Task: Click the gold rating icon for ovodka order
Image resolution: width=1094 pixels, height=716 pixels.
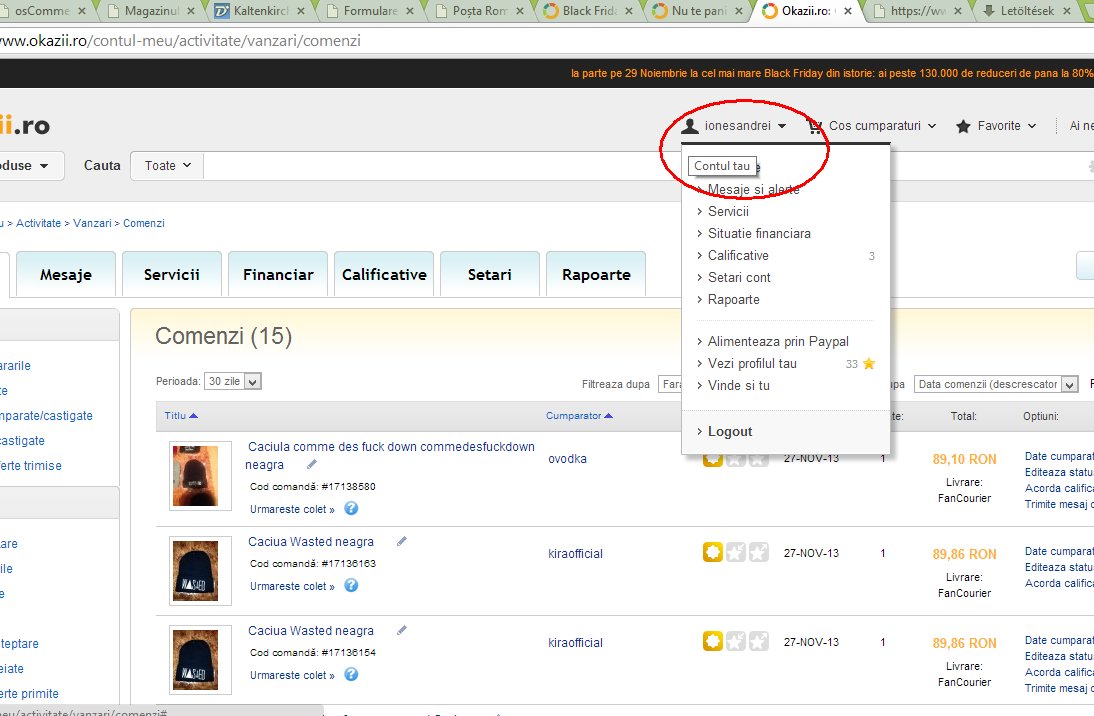Action: point(712,459)
